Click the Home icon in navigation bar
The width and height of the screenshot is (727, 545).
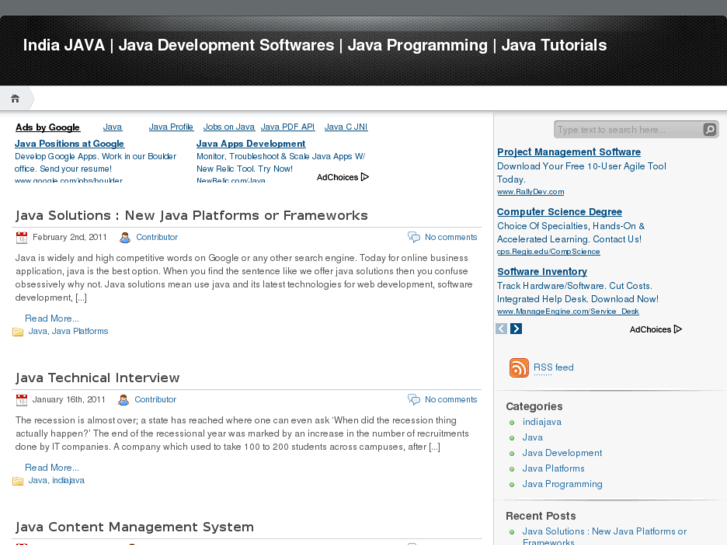point(15,98)
